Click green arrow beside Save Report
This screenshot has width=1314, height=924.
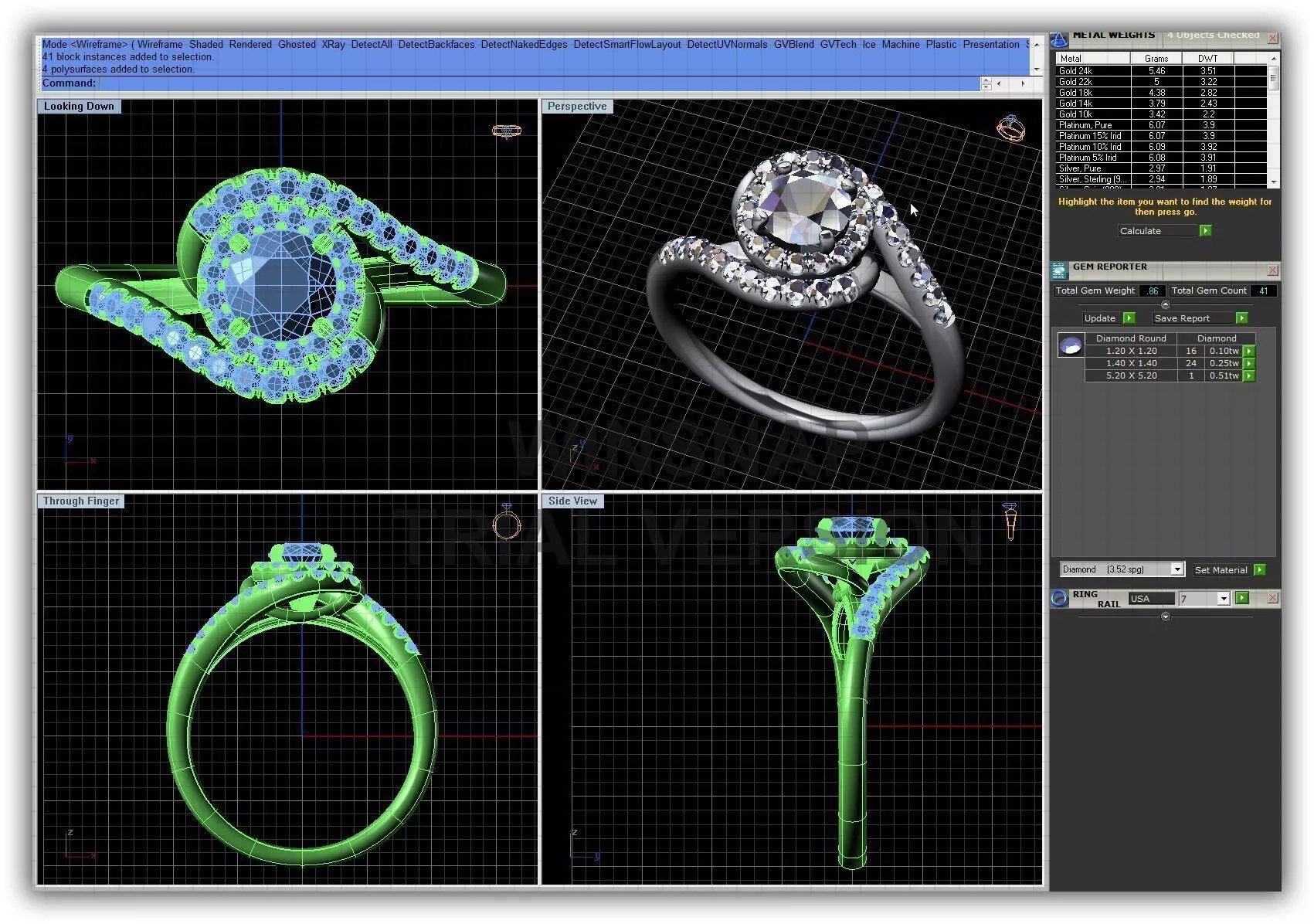(1241, 318)
